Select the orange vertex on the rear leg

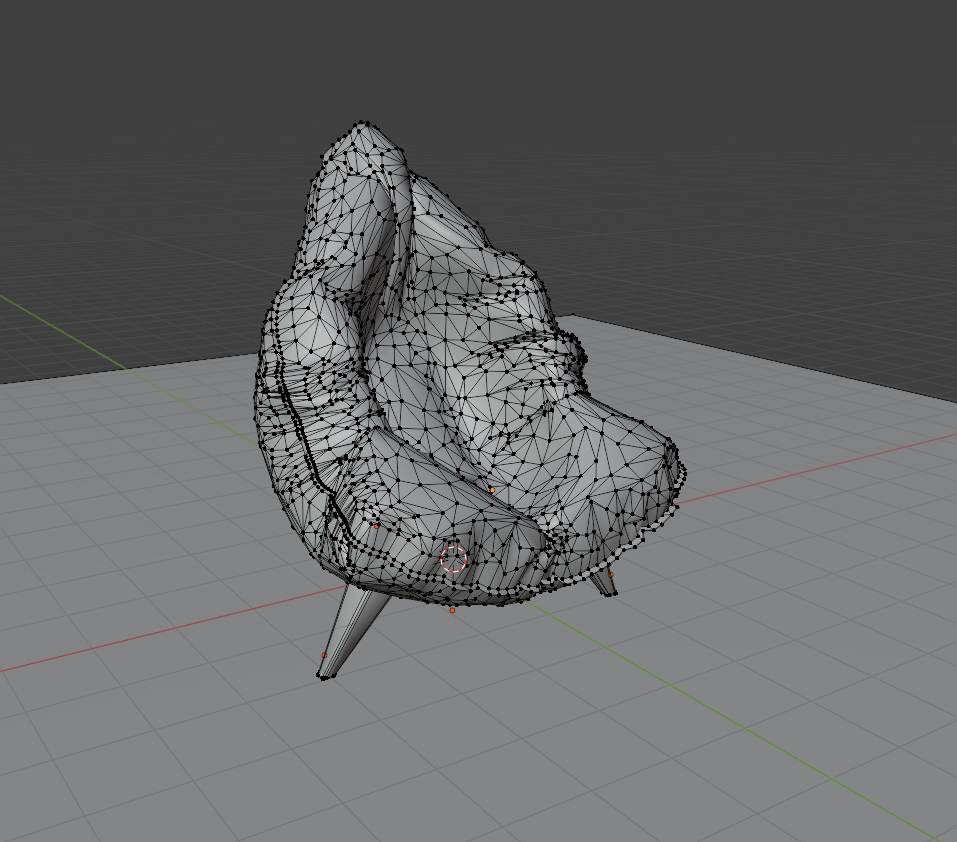[610, 575]
